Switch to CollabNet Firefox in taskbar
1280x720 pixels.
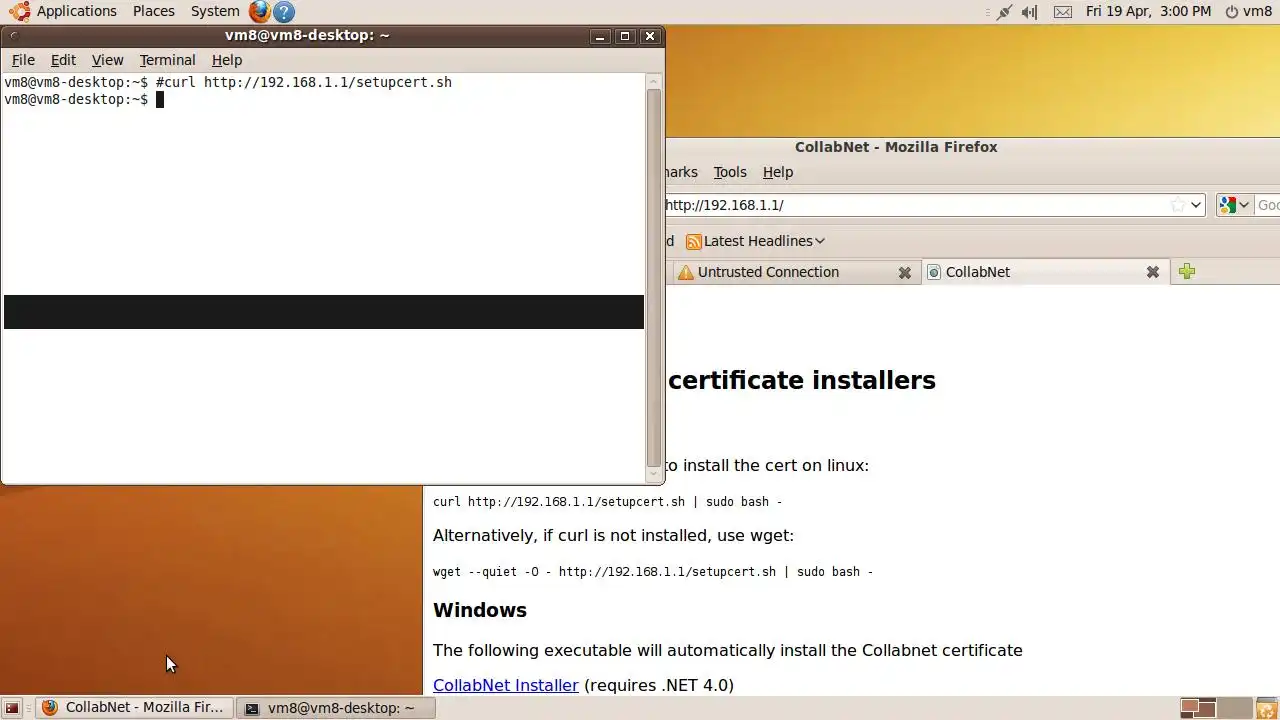[135, 708]
